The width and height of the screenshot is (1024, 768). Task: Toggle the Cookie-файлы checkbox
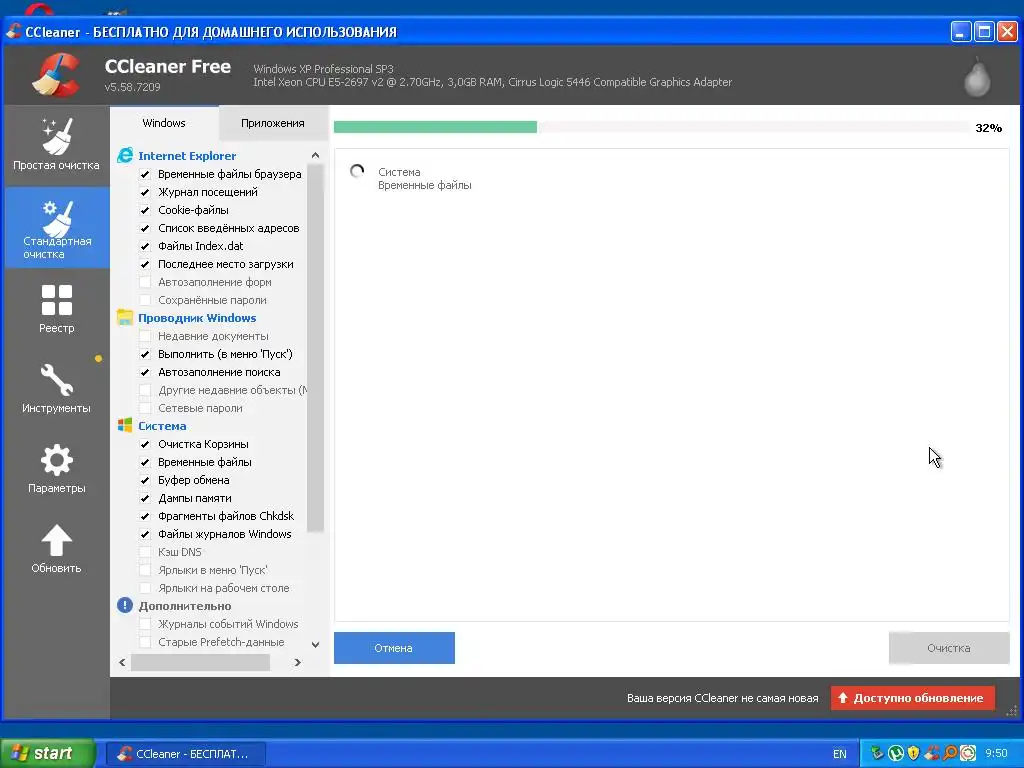(x=145, y=210)
